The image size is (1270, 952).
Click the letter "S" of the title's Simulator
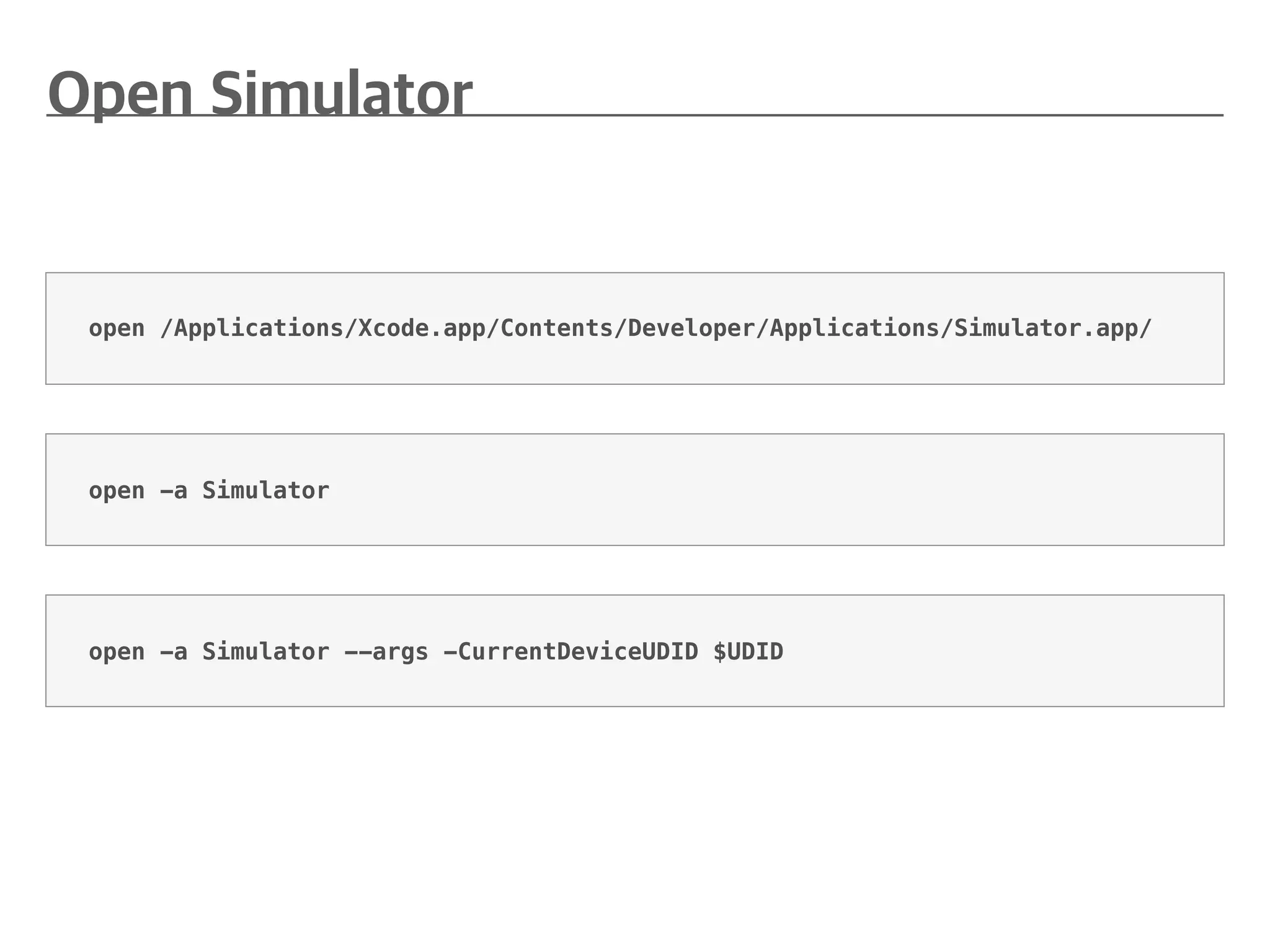[226, 93]
